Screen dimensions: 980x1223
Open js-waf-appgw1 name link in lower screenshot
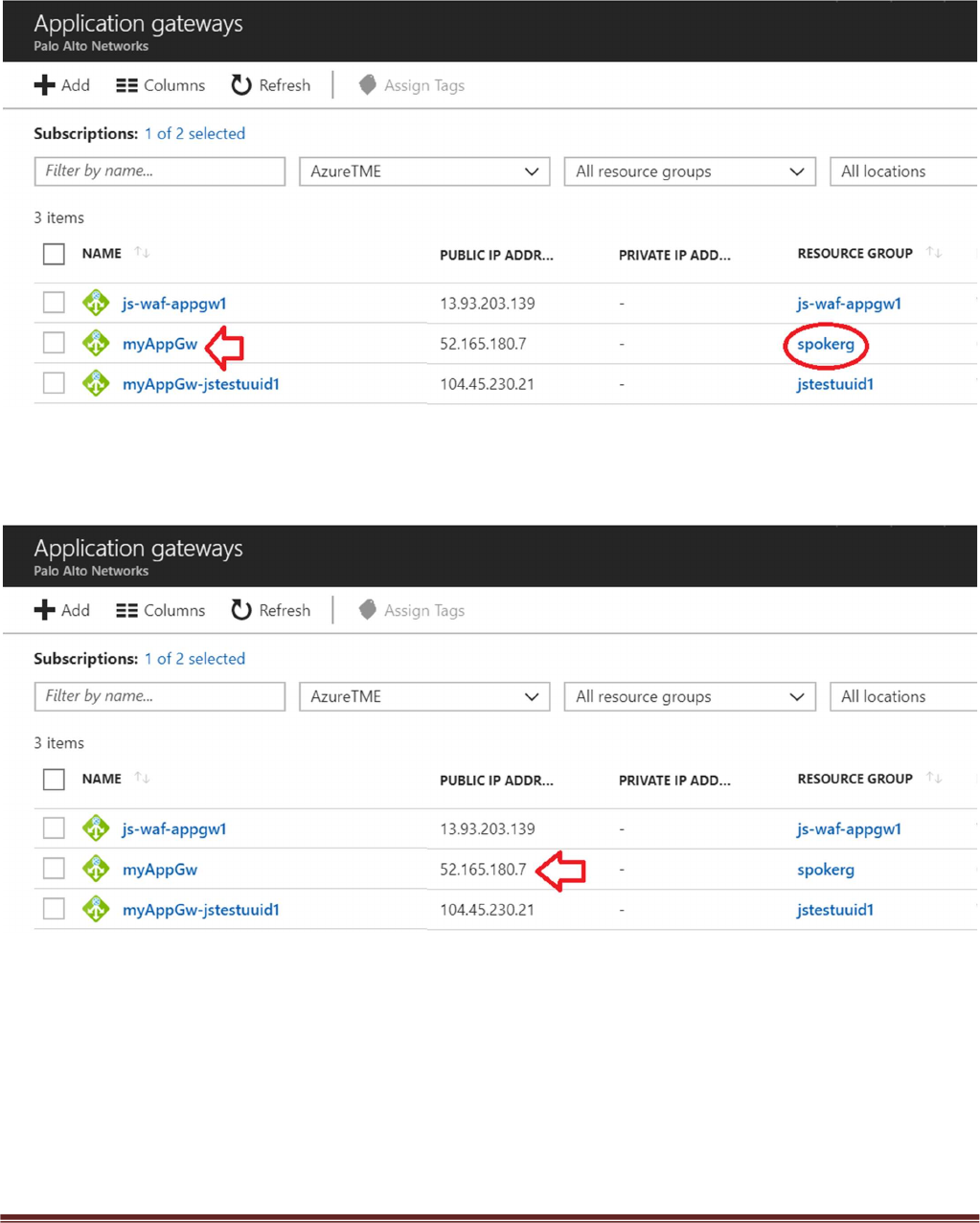[174, 829]
